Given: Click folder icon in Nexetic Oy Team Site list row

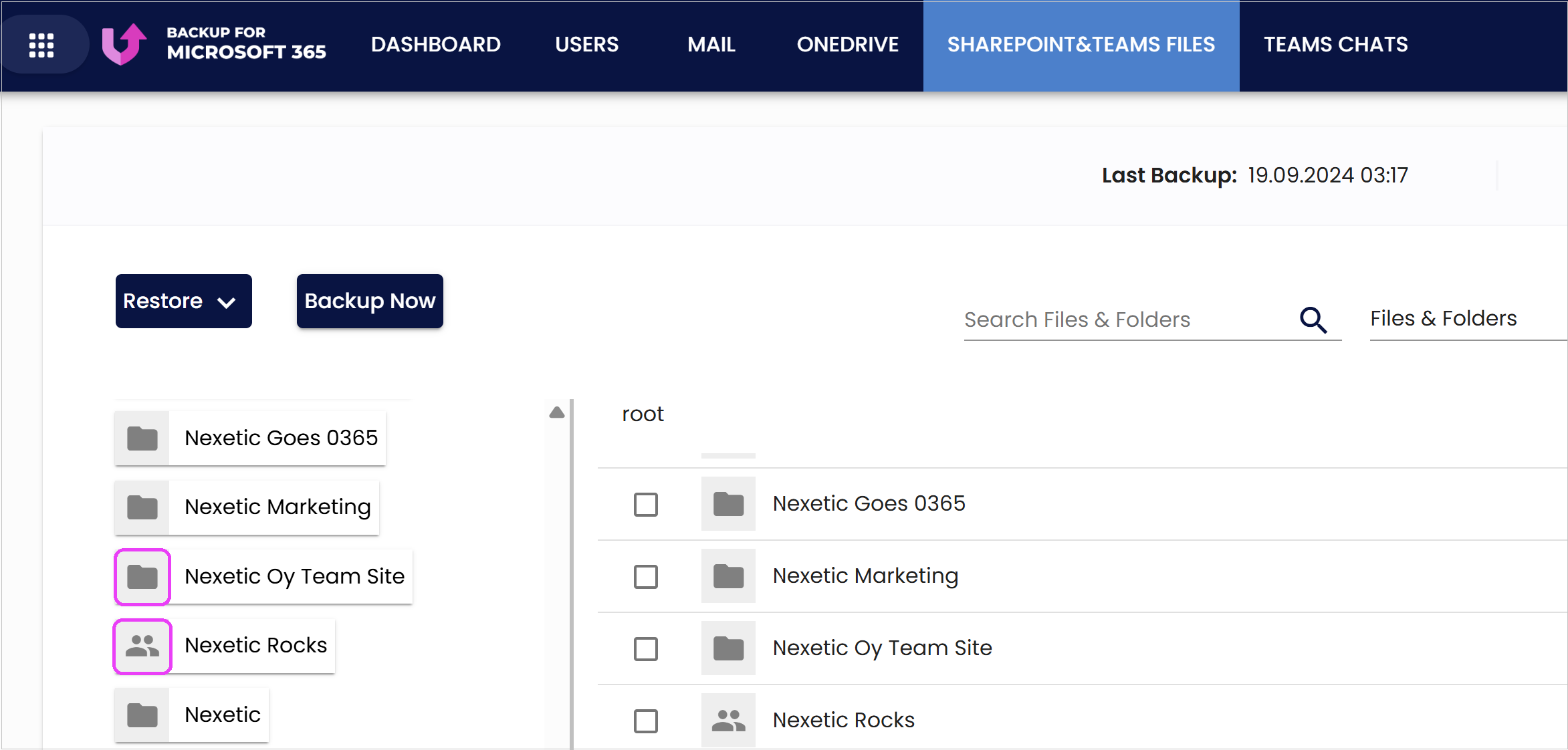Looking at the screenshot, I should pos(728,648).
